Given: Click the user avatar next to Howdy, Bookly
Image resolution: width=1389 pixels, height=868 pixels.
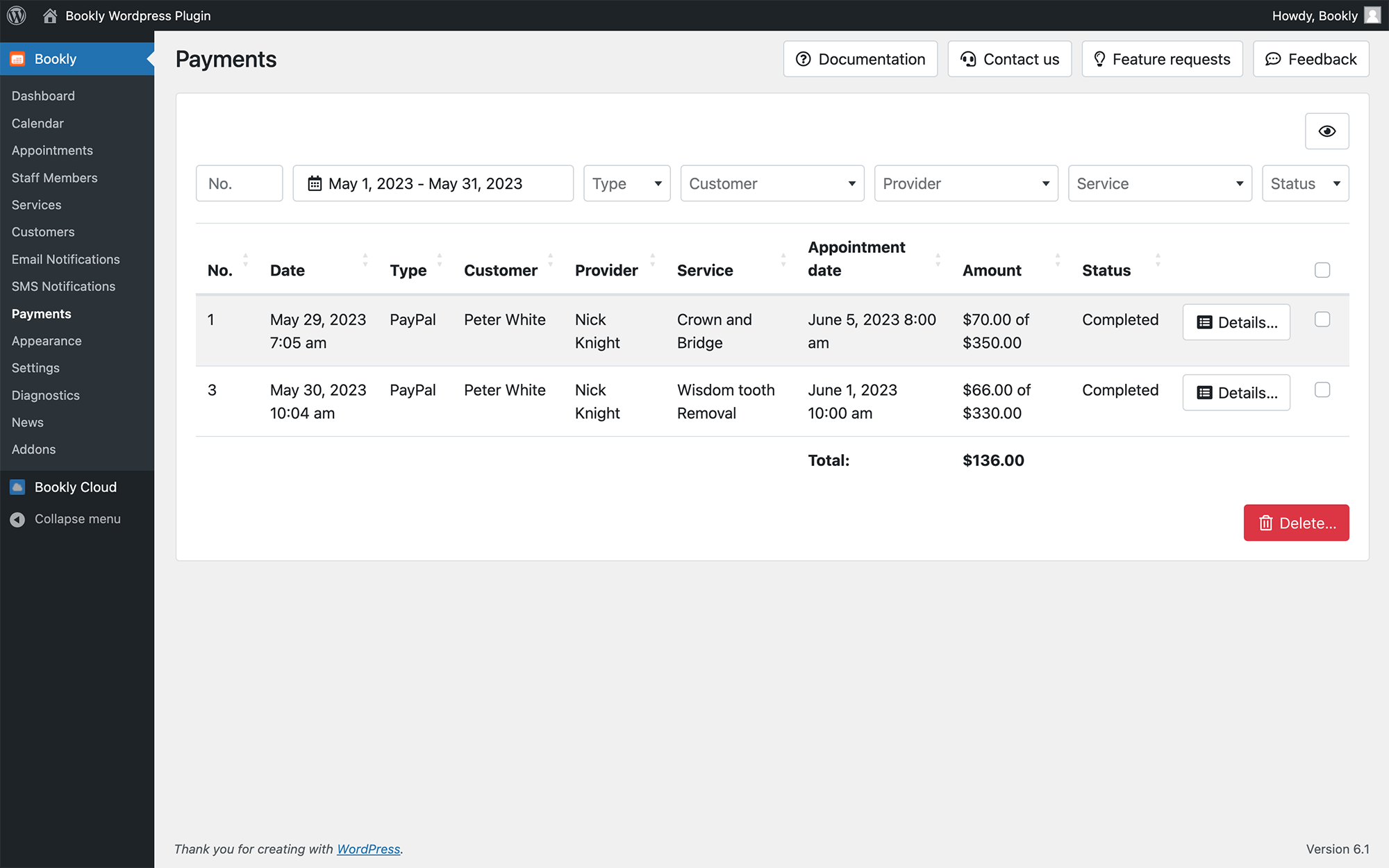Looking at the screenshot, I should pos(1372,15).
